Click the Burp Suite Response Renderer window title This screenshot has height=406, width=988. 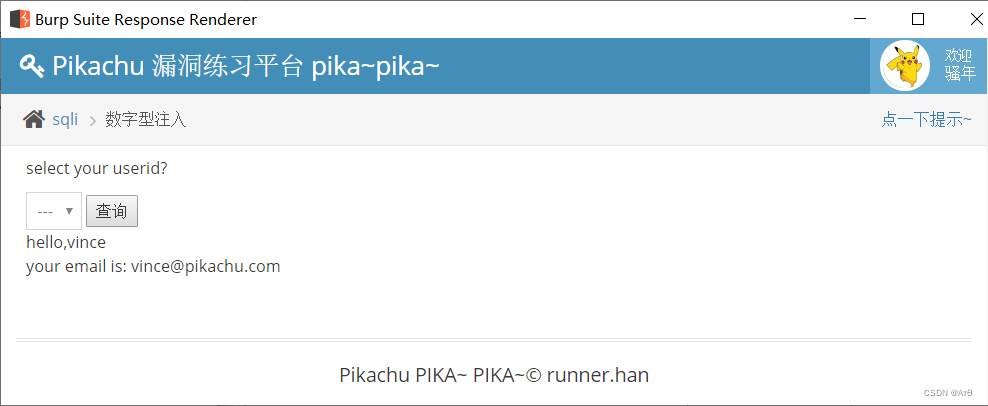[x=146, y=19]
